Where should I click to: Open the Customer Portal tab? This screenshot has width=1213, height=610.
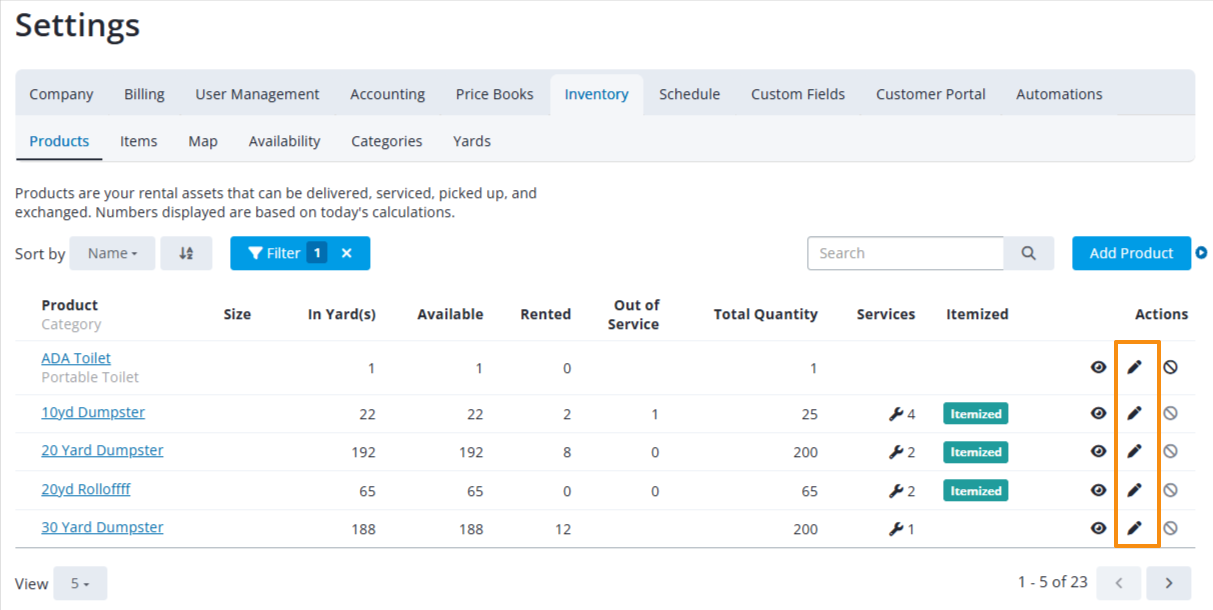(x=931, y=94)
